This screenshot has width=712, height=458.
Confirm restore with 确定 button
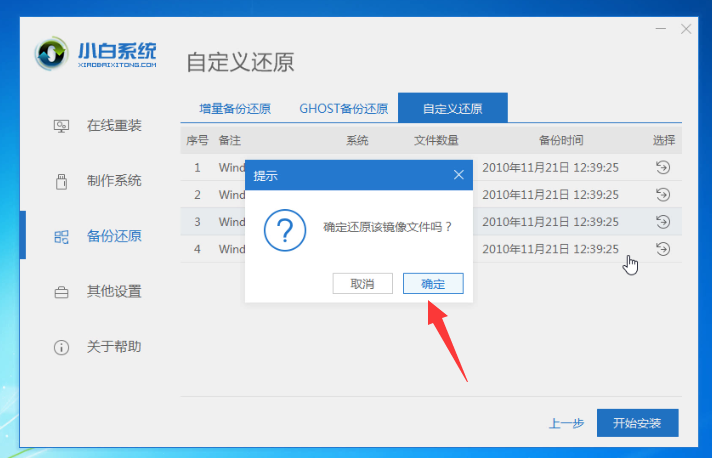(433, 284)
